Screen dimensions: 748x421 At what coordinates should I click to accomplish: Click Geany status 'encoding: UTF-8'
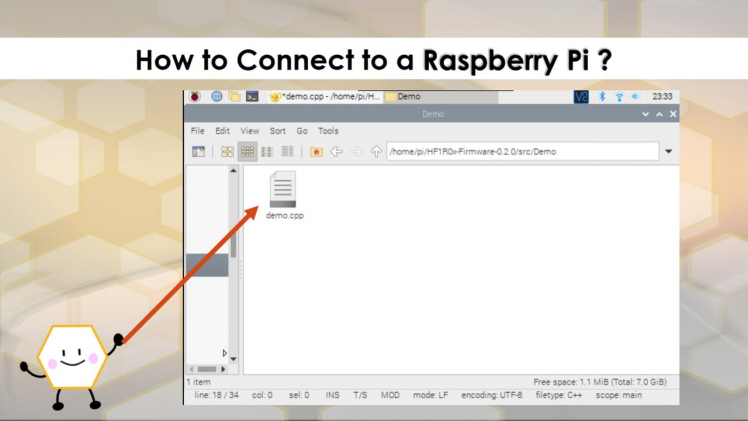click(492, 395)
